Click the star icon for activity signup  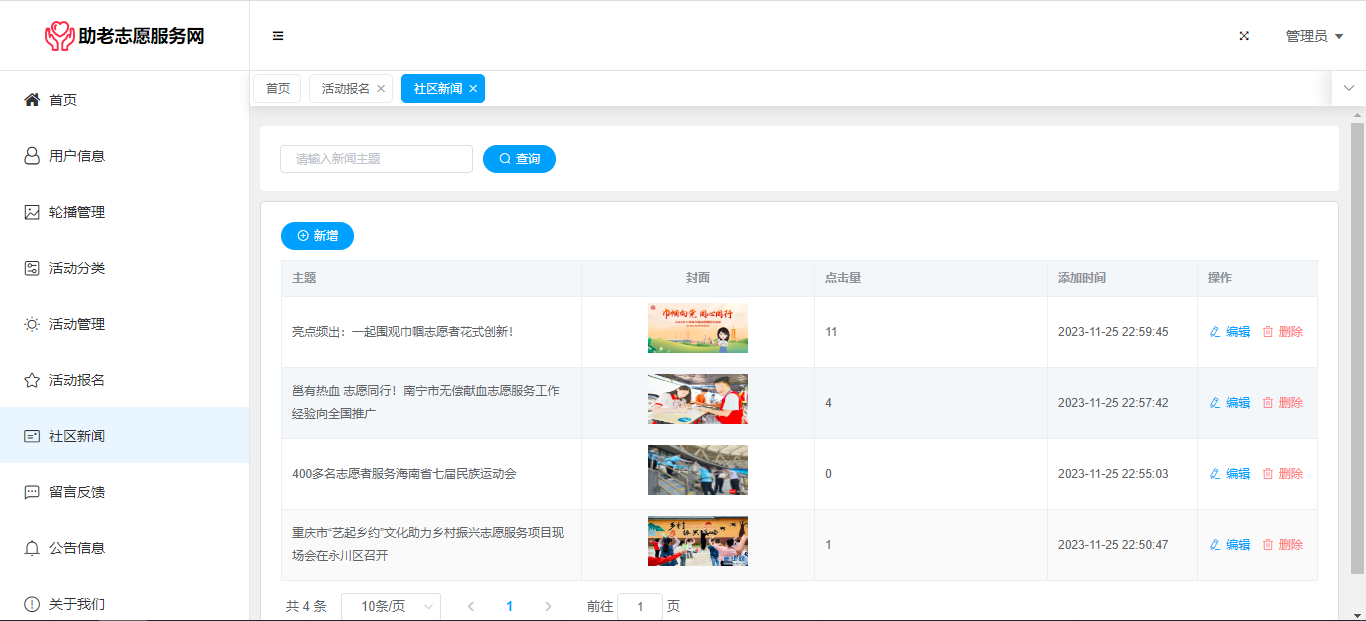point(32,380)
